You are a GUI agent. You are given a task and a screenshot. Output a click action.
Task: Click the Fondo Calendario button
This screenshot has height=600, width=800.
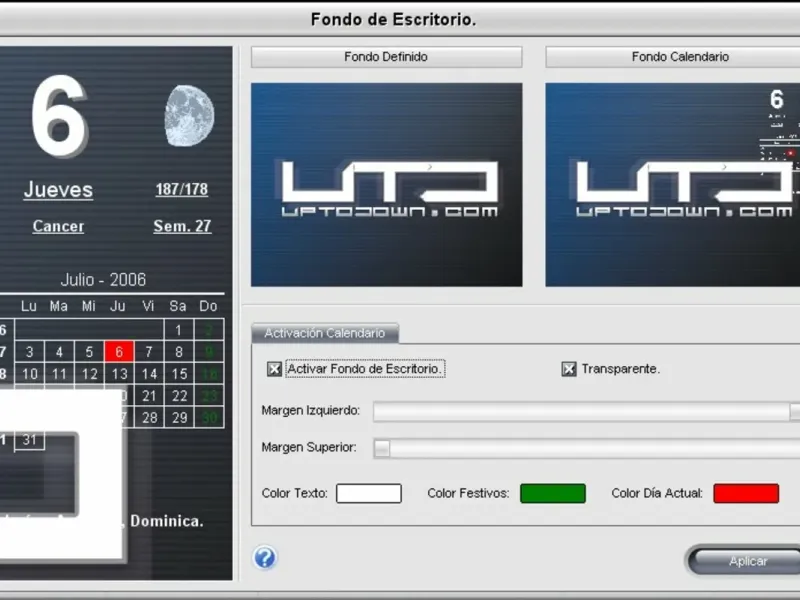(673, 57)
